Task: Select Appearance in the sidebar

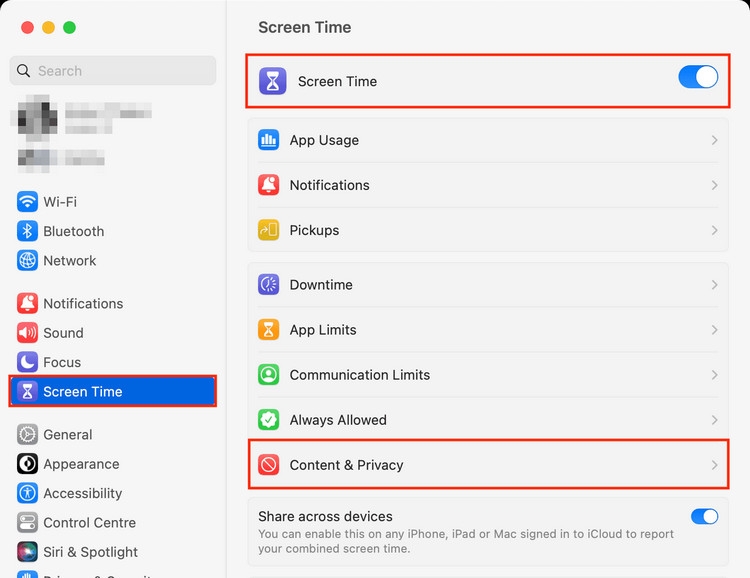Action: click(x=113, y=464)
